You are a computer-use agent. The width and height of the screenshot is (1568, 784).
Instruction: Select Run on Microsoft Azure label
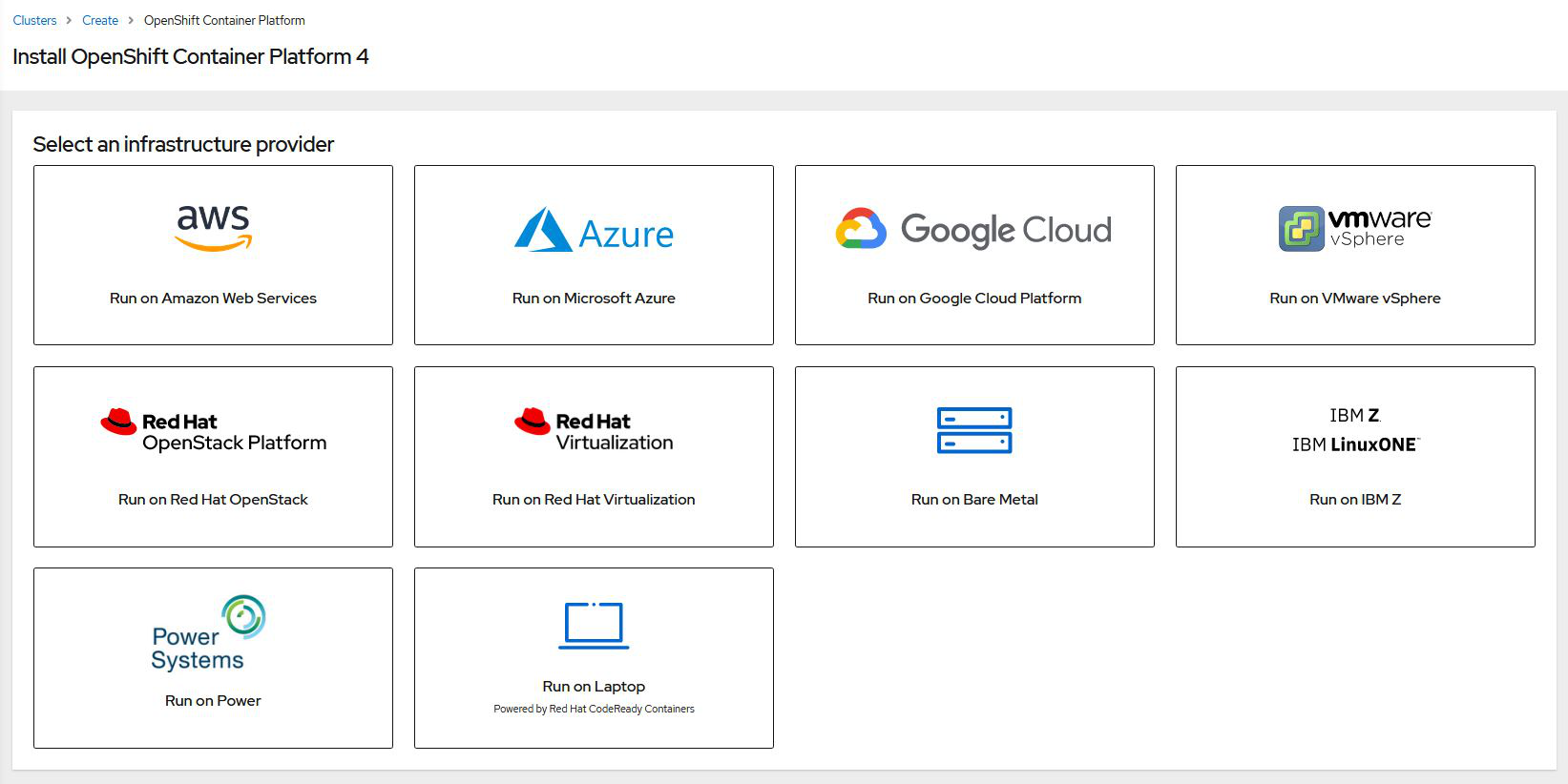pyautogui.click(x=594, y=299)
